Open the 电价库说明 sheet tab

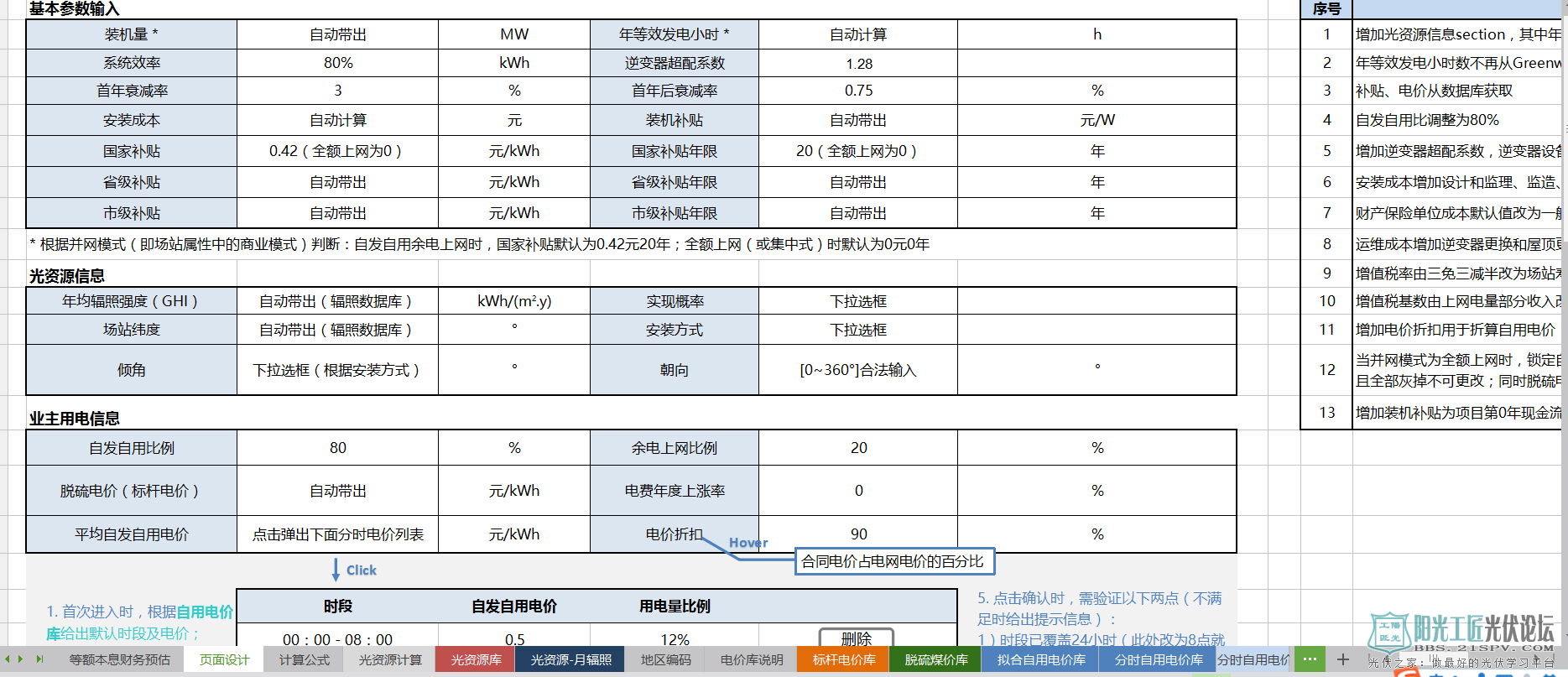pos(752,660)
